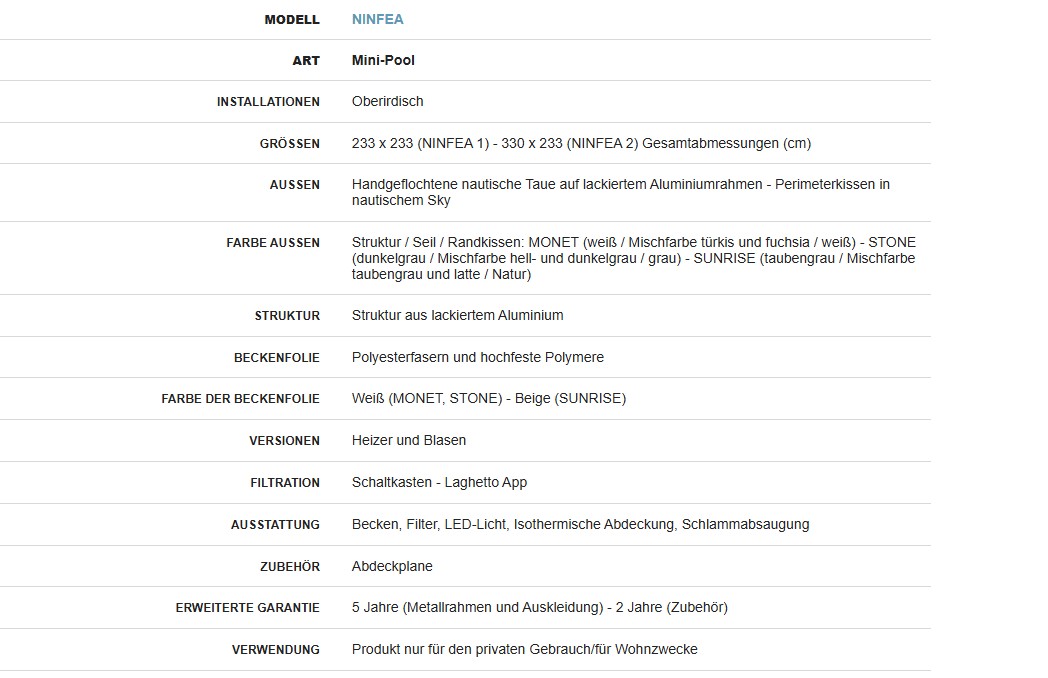Viewport: 1048px width, 678px height.
Task: Select the Abdeckplane accessory text
Action: 392,566
